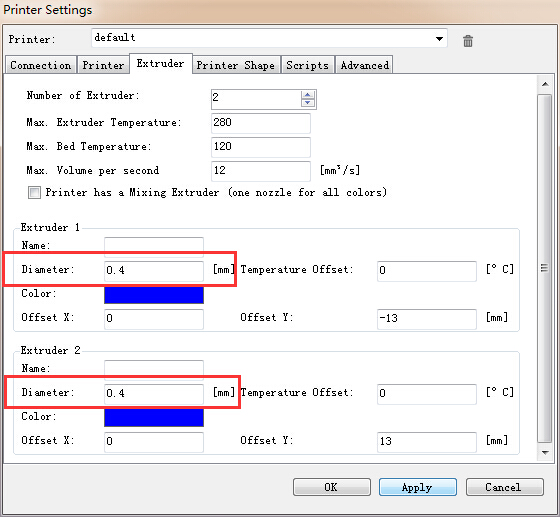Screen dimensions: 560x517
Task: Delete printer config with trash icon
Action: tap(468, 41)
